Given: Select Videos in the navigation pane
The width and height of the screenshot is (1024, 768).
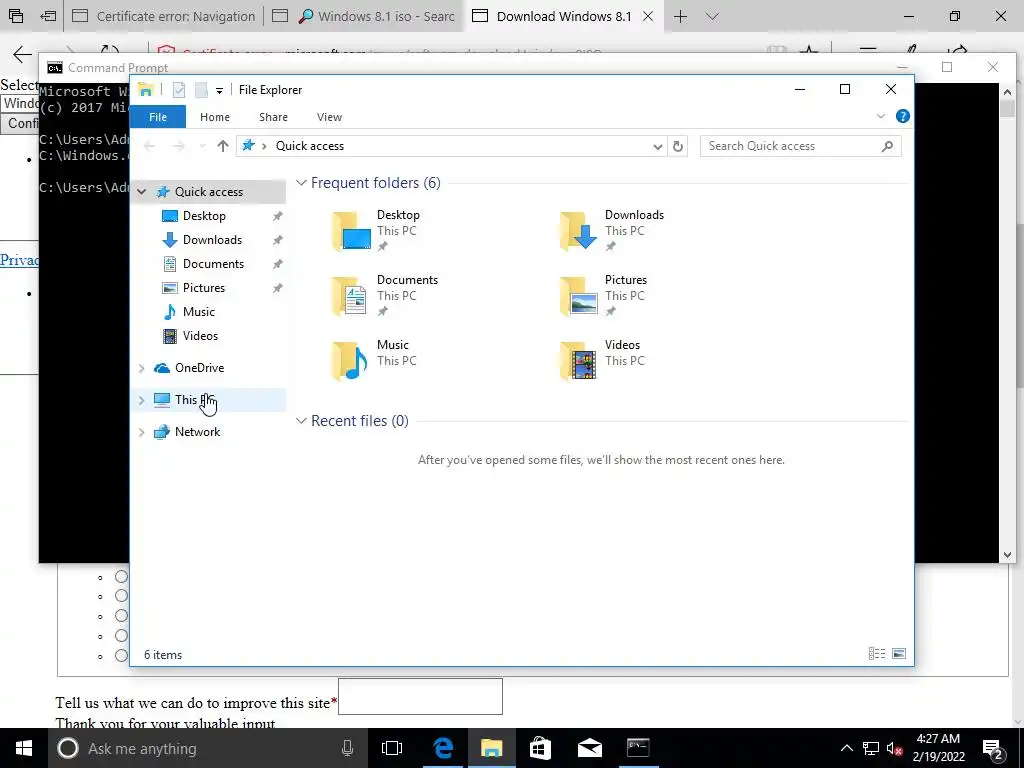Looking at the screenshot, I should (200, 336).
